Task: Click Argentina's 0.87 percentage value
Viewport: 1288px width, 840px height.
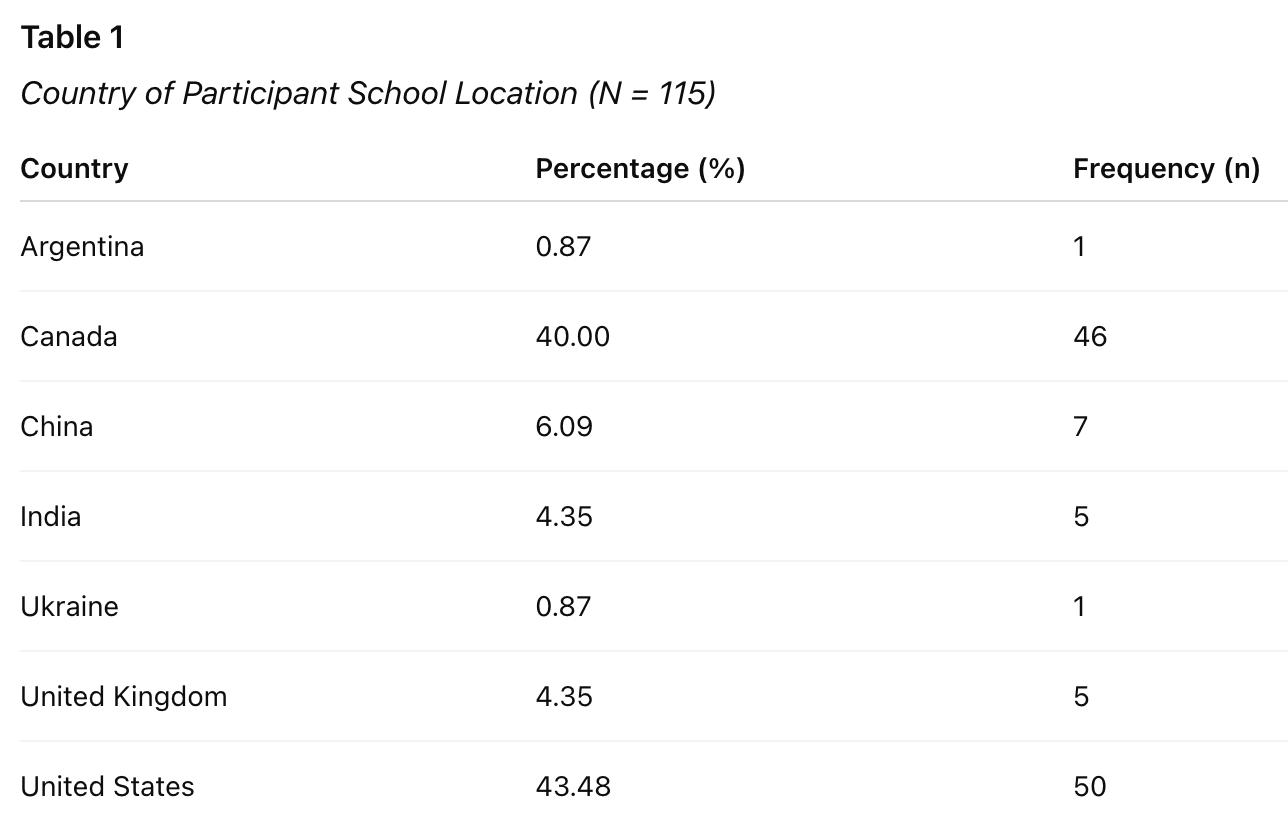Action: [x=563, y=246]
